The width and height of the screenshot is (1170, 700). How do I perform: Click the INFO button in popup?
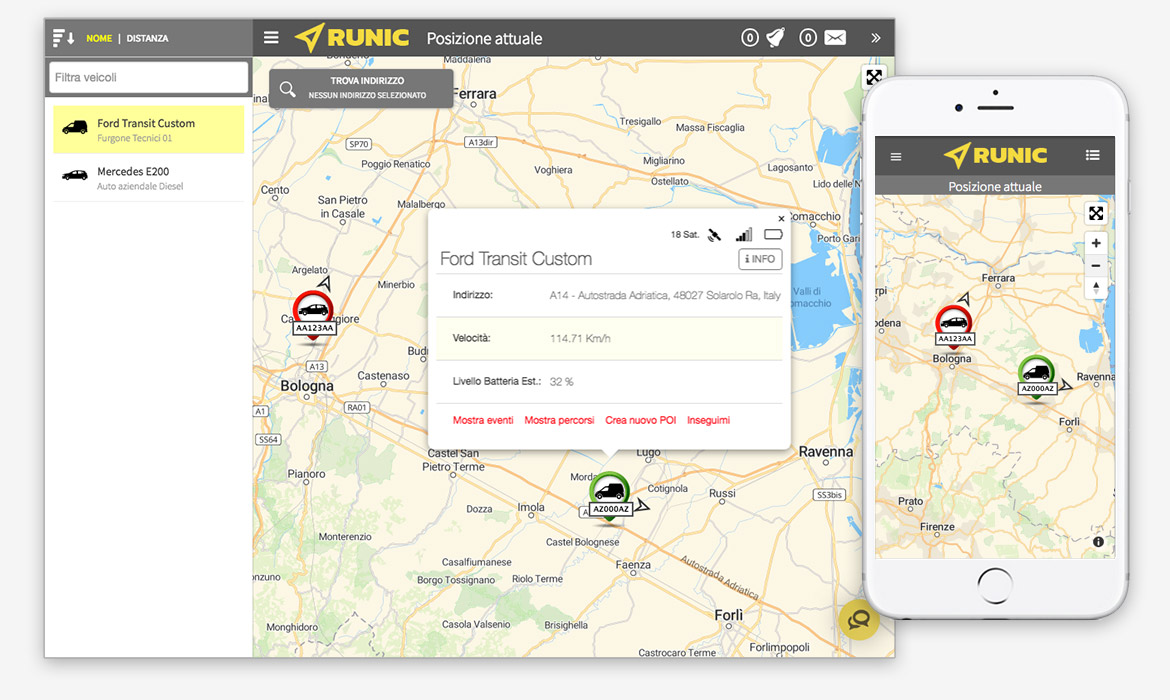(x=760, y=259)
